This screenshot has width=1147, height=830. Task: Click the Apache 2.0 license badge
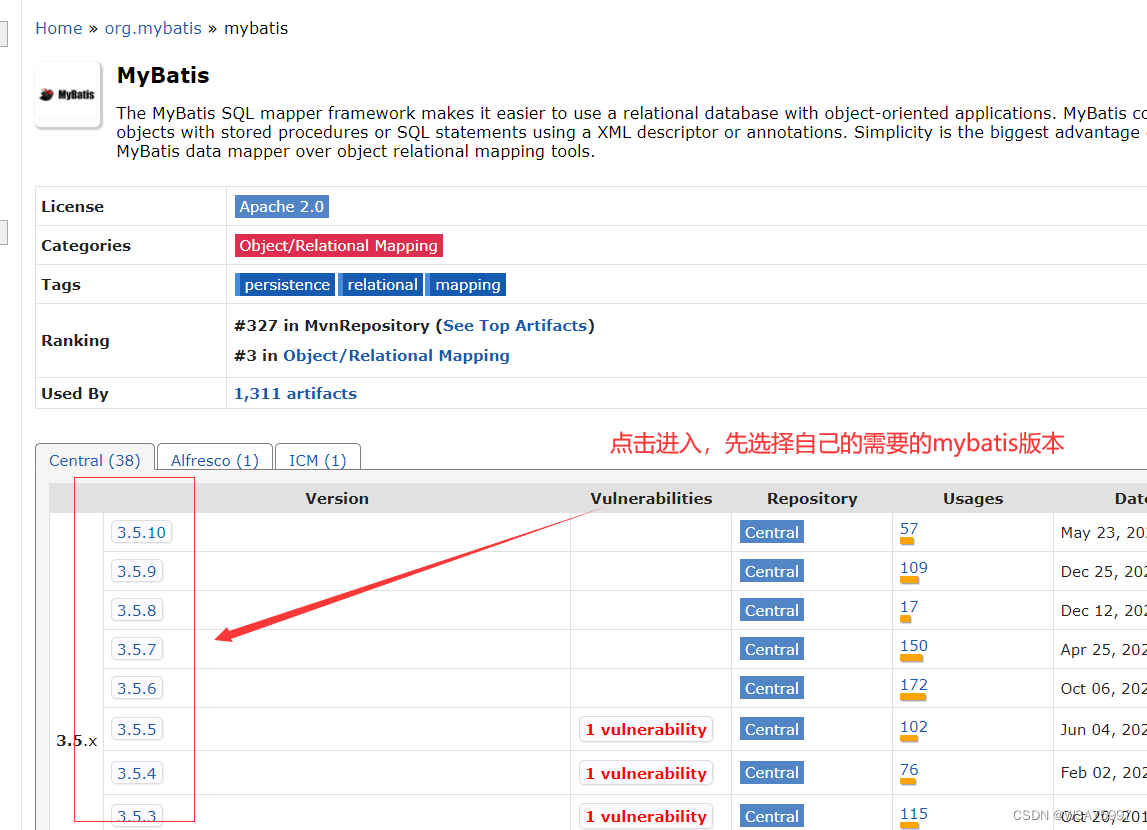click(282, 207)
